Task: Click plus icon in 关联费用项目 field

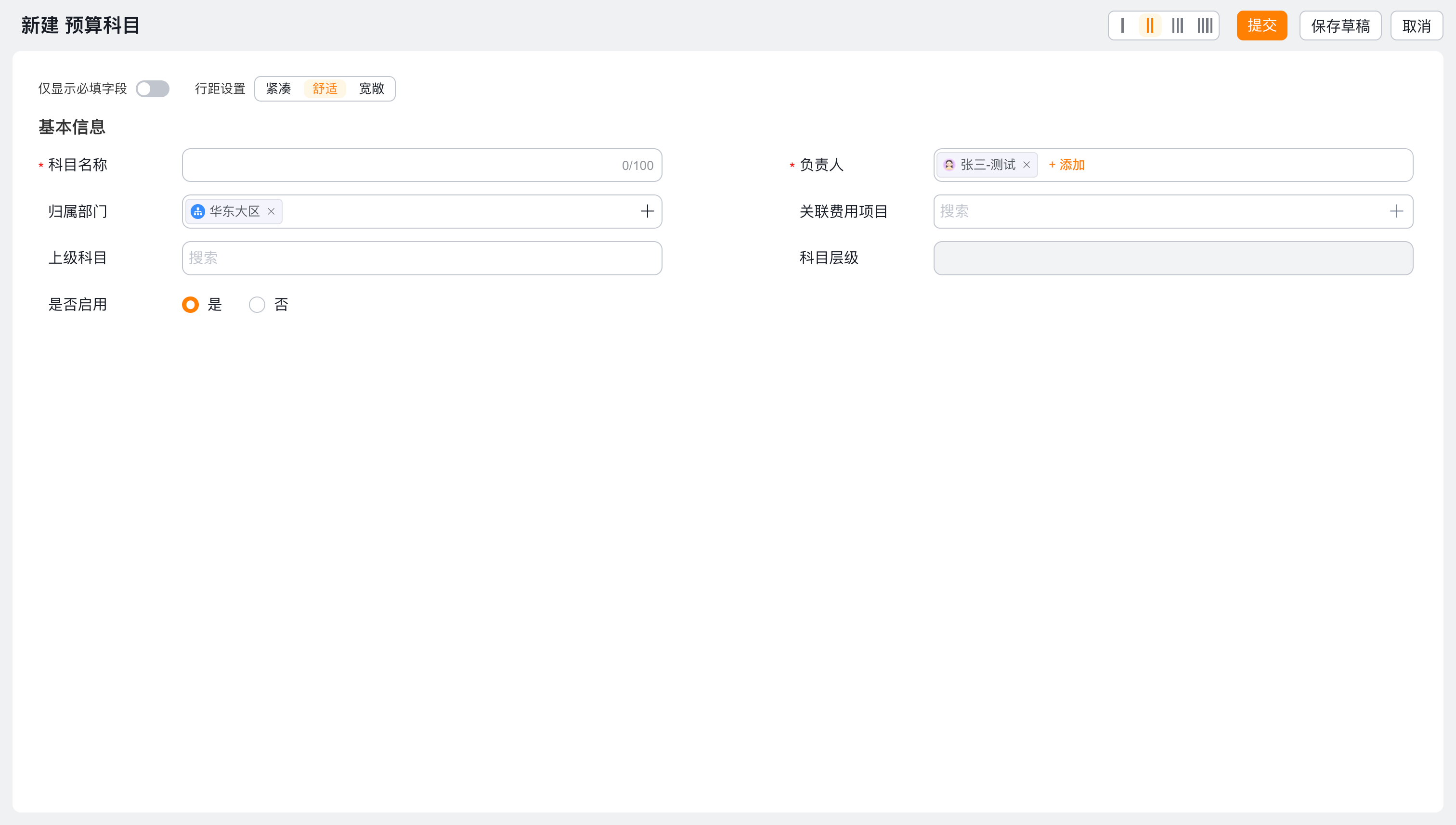Action: pyautogui.click(x=1396, y=211)
